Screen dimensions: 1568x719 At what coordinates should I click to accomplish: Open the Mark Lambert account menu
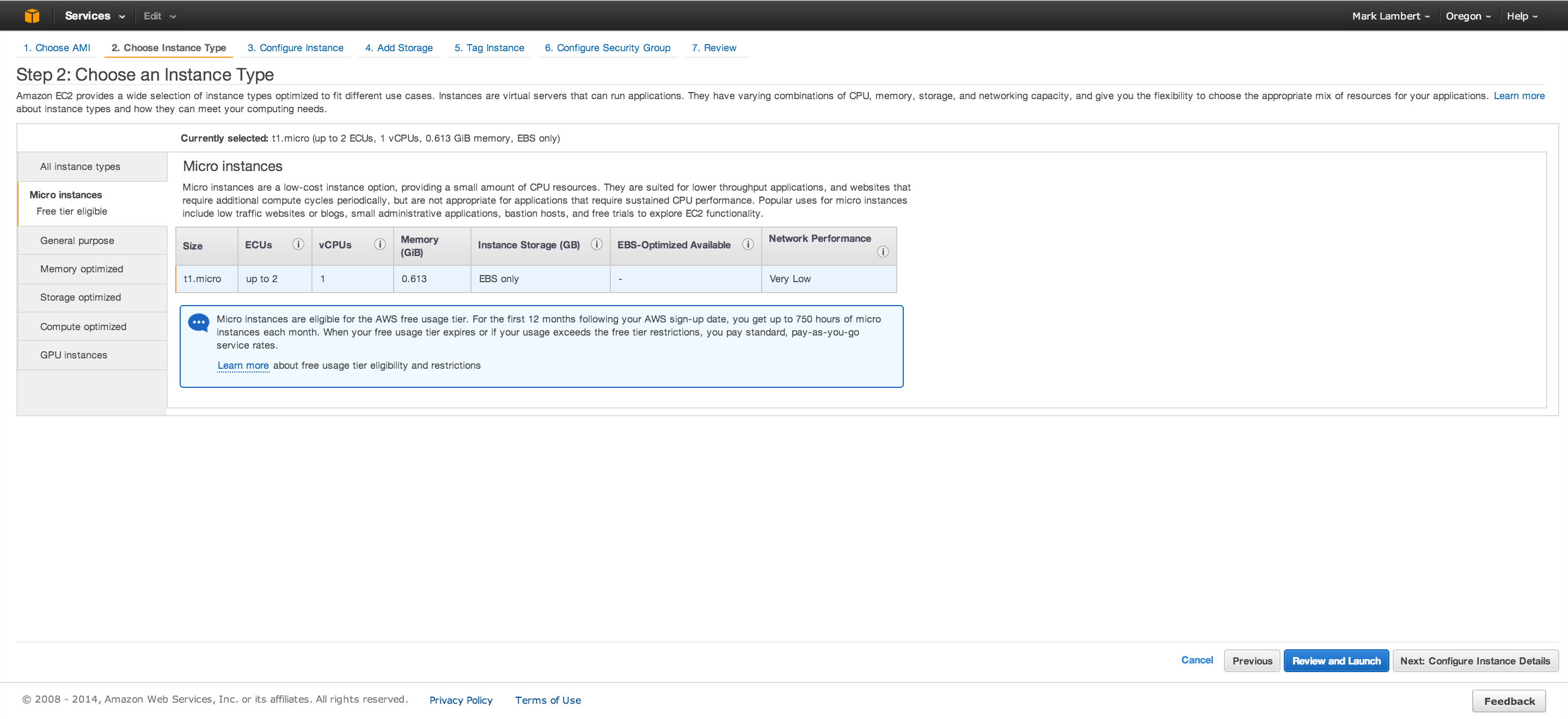(x=1391, y=16)
